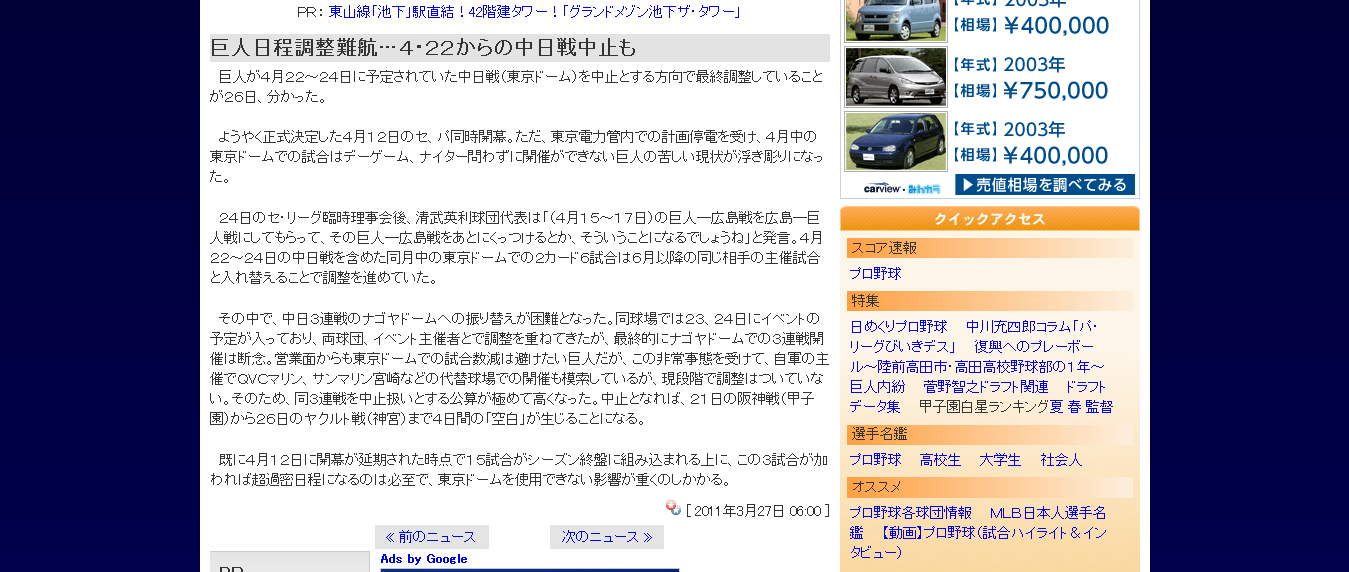Viewport: 1349px width, 572px height.
Task: Click the クイックアクセス panel header
Action: click(x=990, y=219)
